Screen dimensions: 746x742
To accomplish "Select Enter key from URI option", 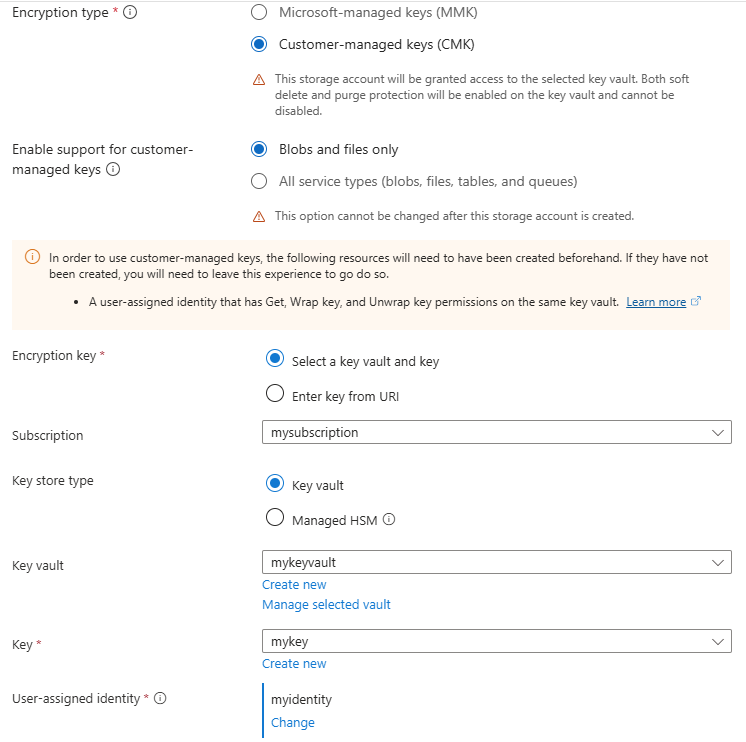I will (275, 393).
